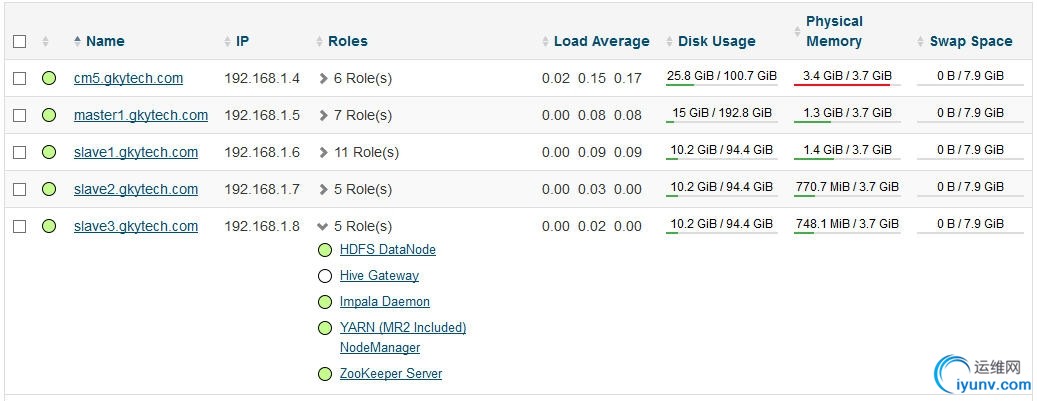The image size is (1037, 401).
Task: Sort the table by the Name column
Action: (x=105, y=42)
